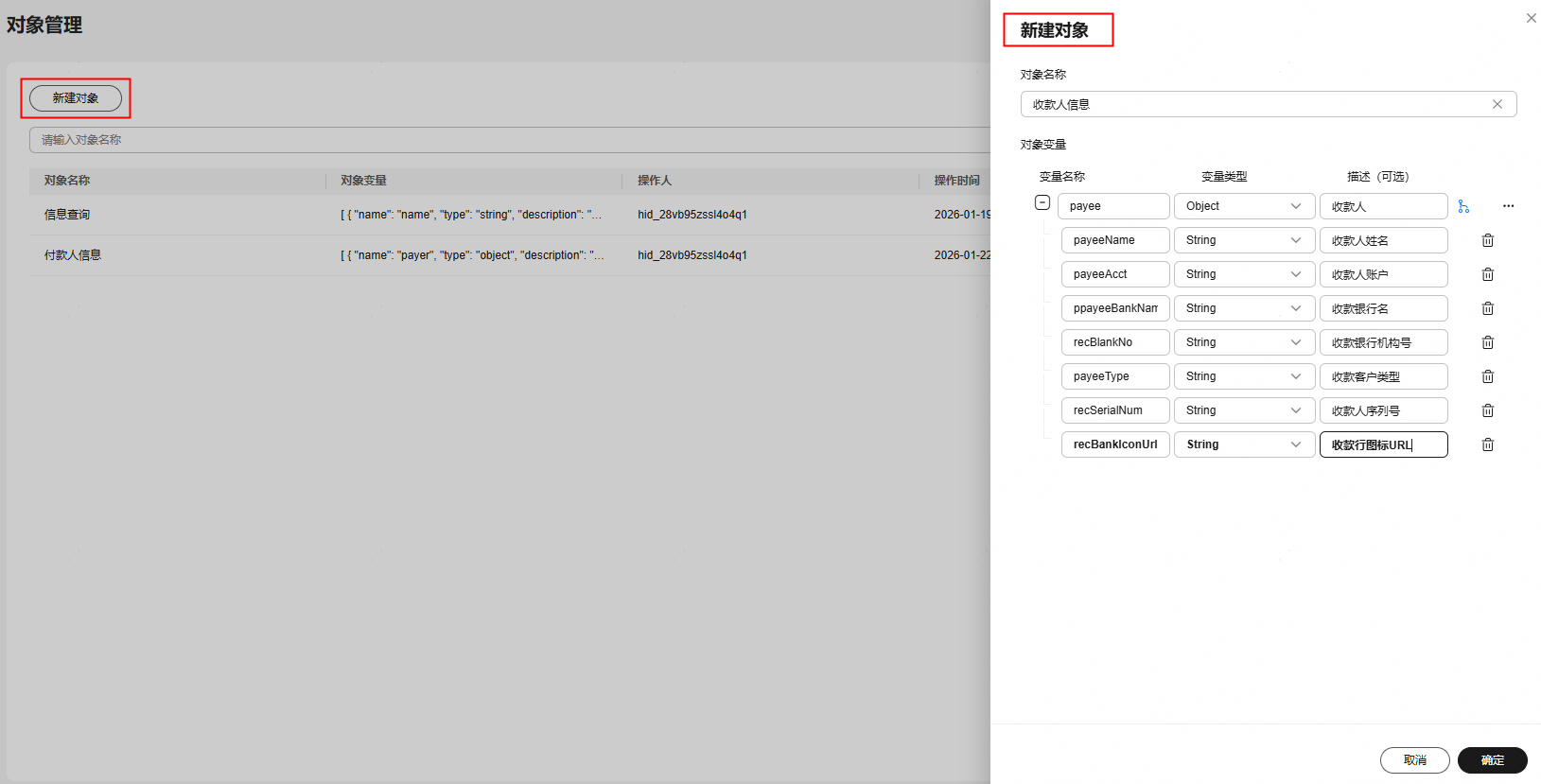Screen dimensions: 1541x784
Task: Delete the ppayeeBankNam variable row
Action: point(1487,308)
